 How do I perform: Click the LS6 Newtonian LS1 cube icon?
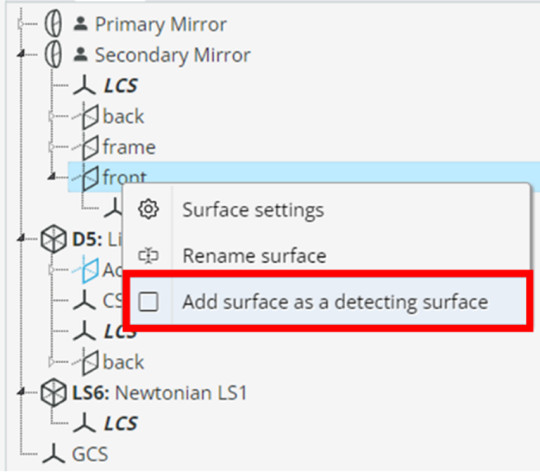[x=53, y=392]
